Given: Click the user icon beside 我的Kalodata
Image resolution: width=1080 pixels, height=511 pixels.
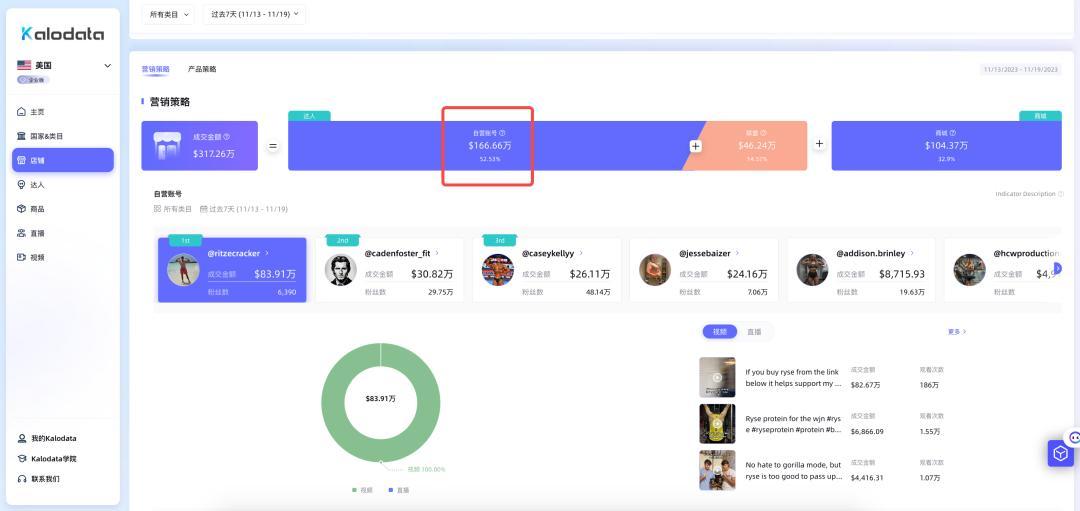Looking at the screenshot, I should (21, 438).
